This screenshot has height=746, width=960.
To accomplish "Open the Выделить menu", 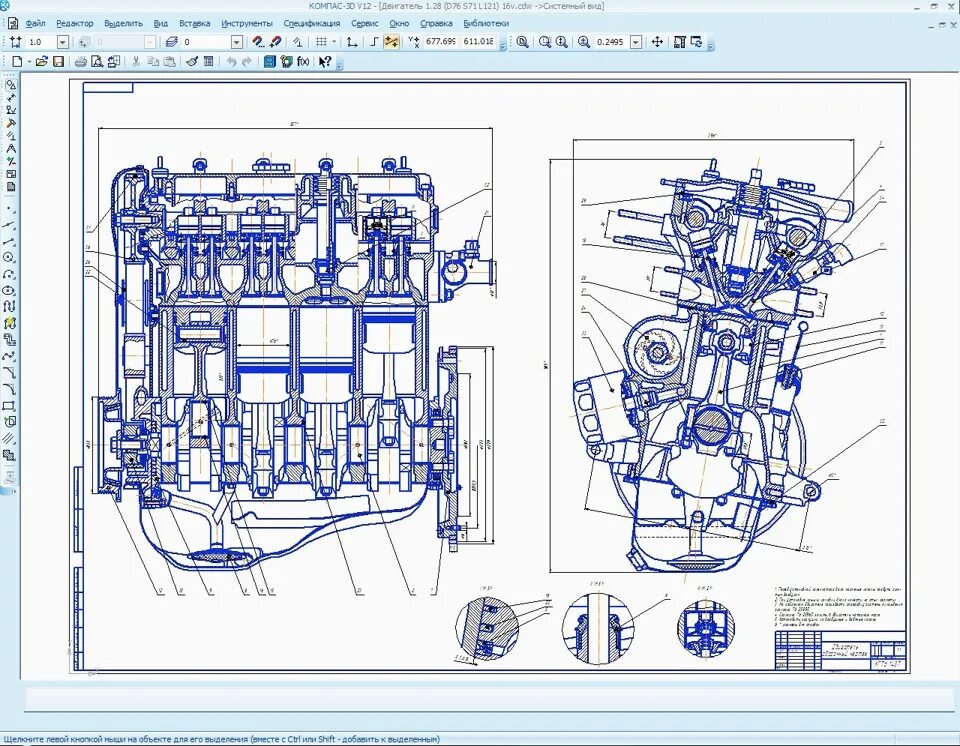I will [x=123, y=24].
